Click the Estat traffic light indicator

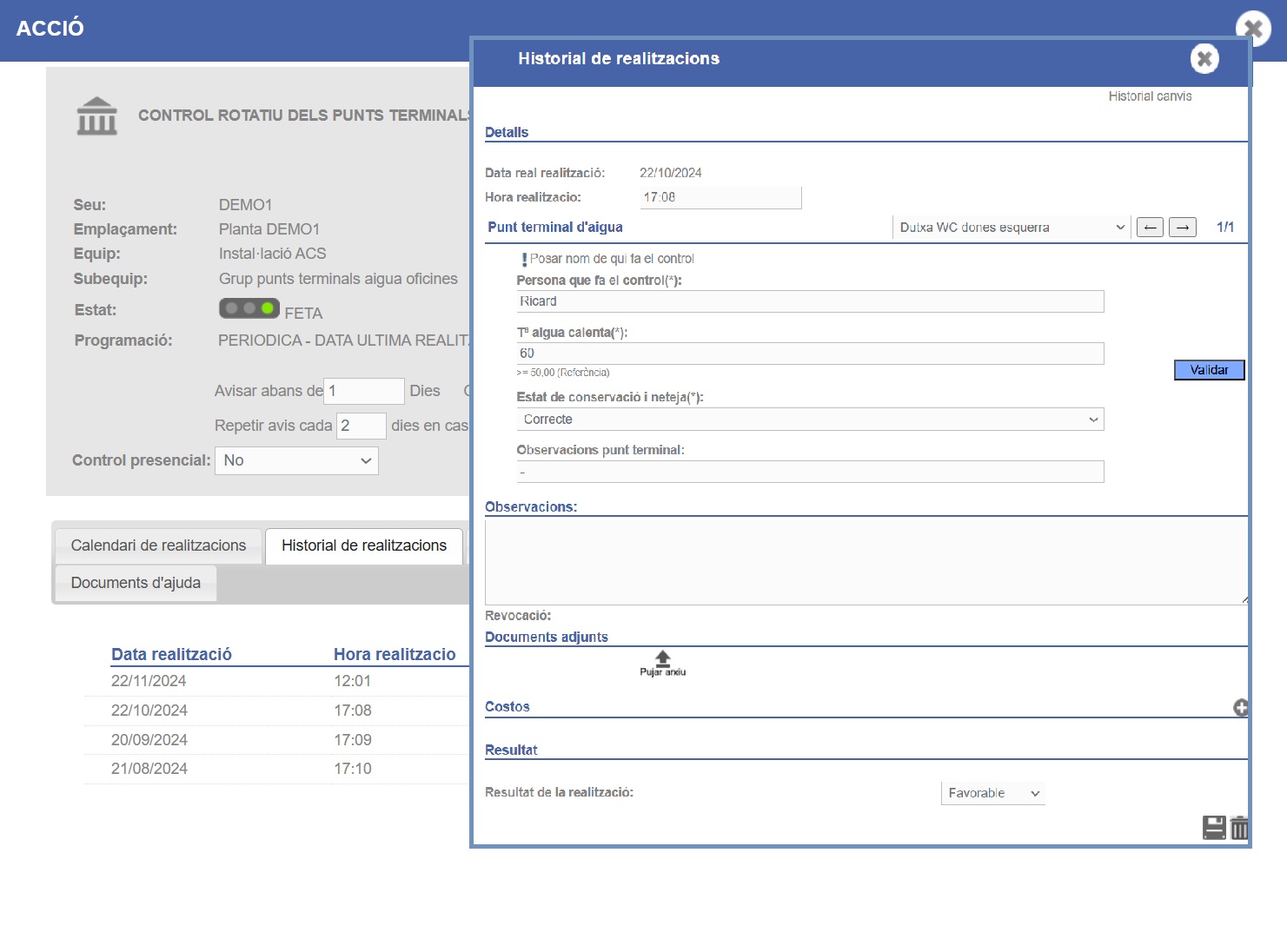point(249,308)
